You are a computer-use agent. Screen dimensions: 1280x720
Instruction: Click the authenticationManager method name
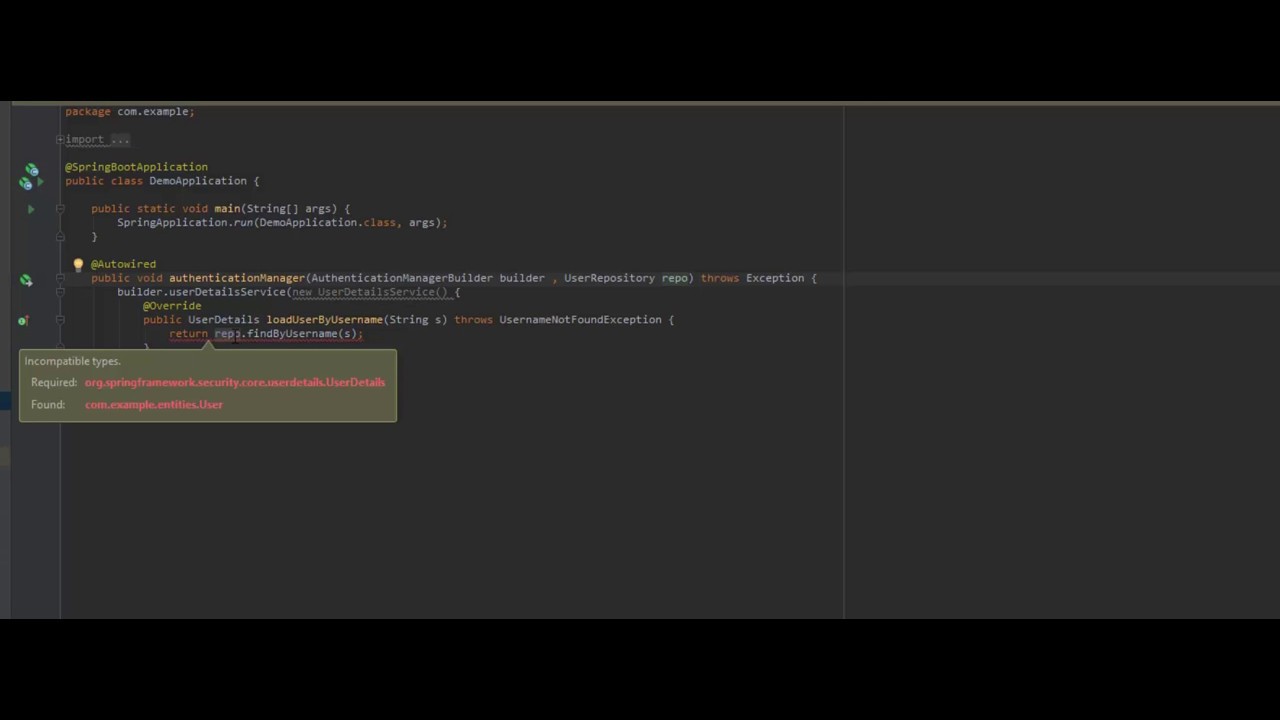tap(236, 278)
